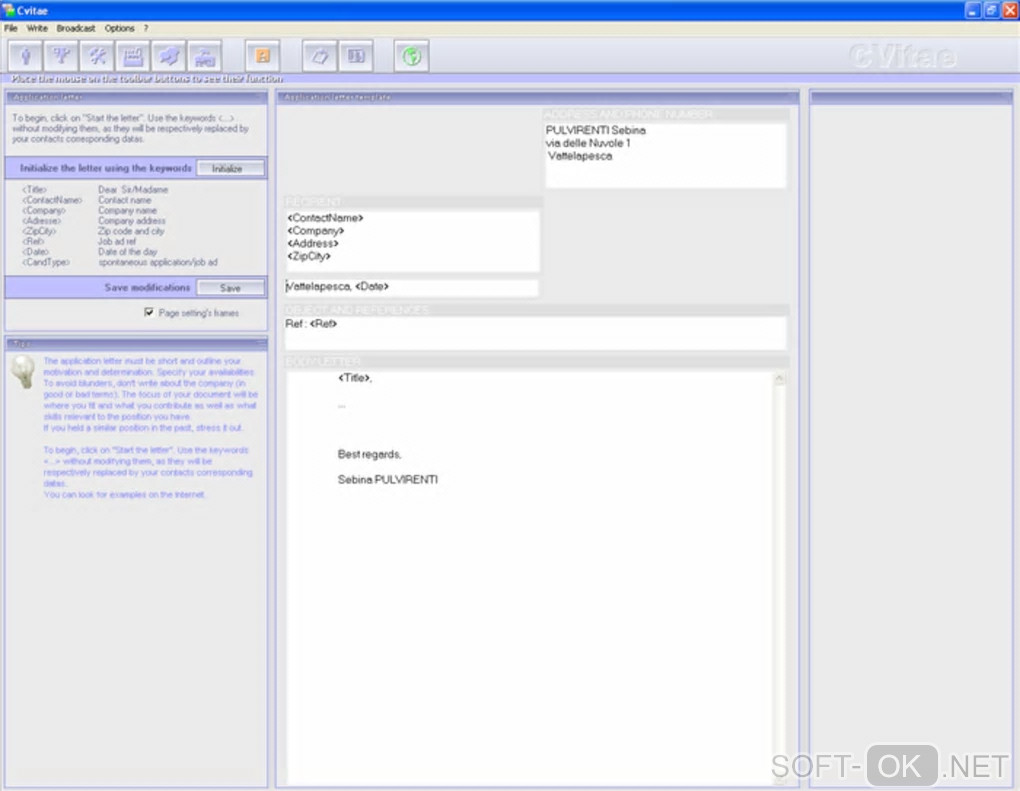Click the Job ad ref keyword description

coord(117,241)
